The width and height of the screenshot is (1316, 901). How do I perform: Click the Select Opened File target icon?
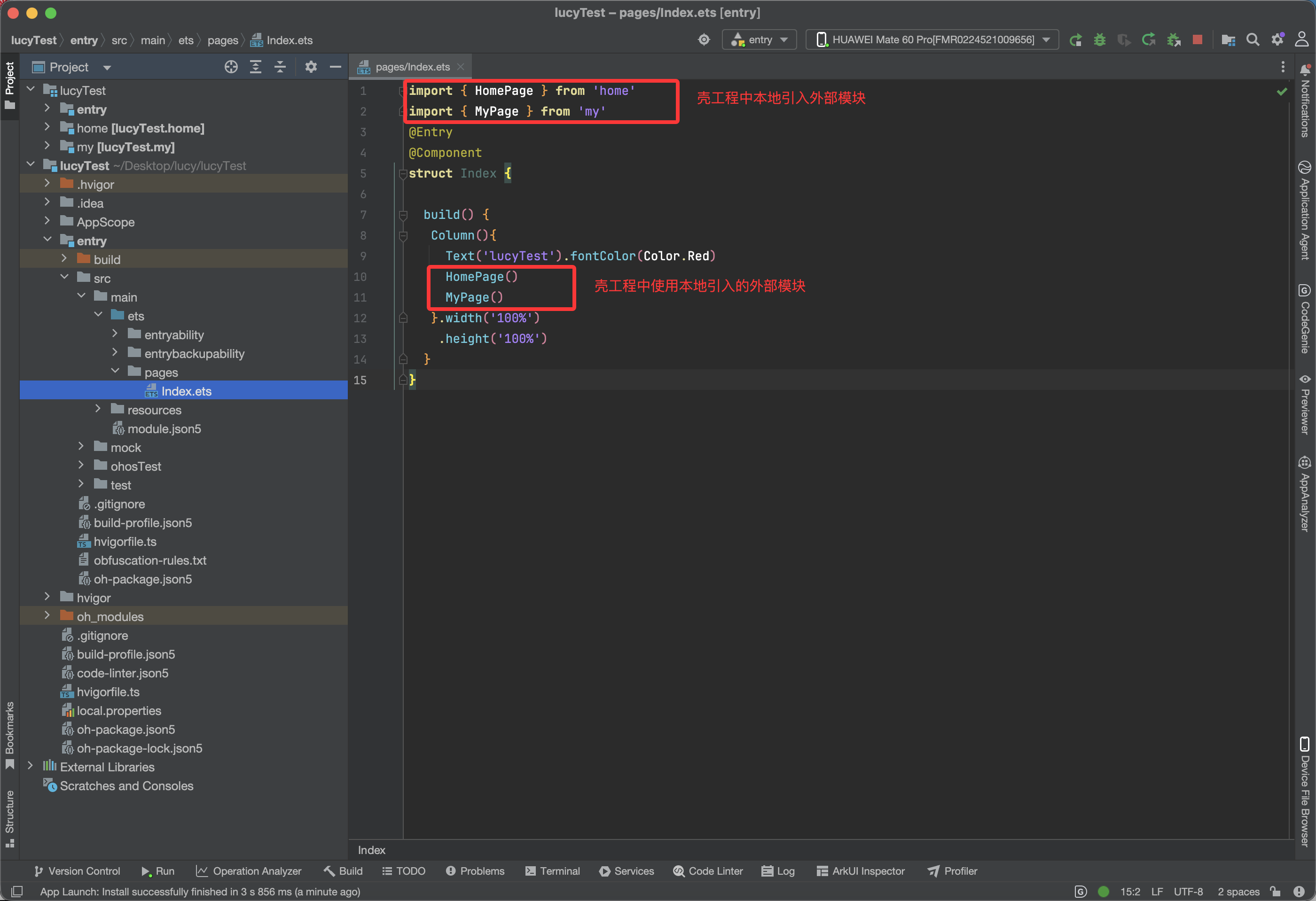tap(231, 67)
